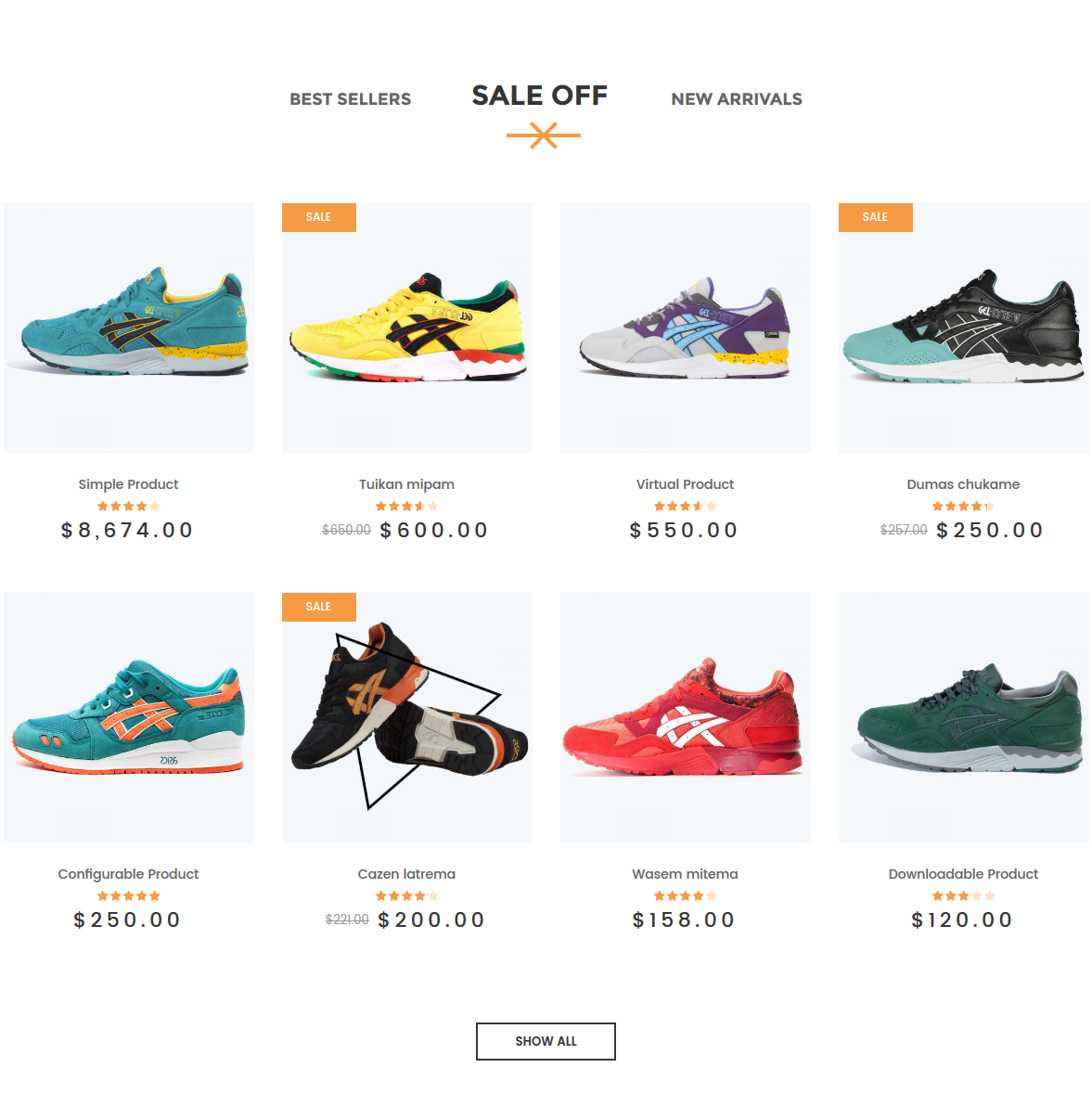Screen dimensions: 1092x1106
Task: Switch to the New Arrivals tab
Action: 737,98
